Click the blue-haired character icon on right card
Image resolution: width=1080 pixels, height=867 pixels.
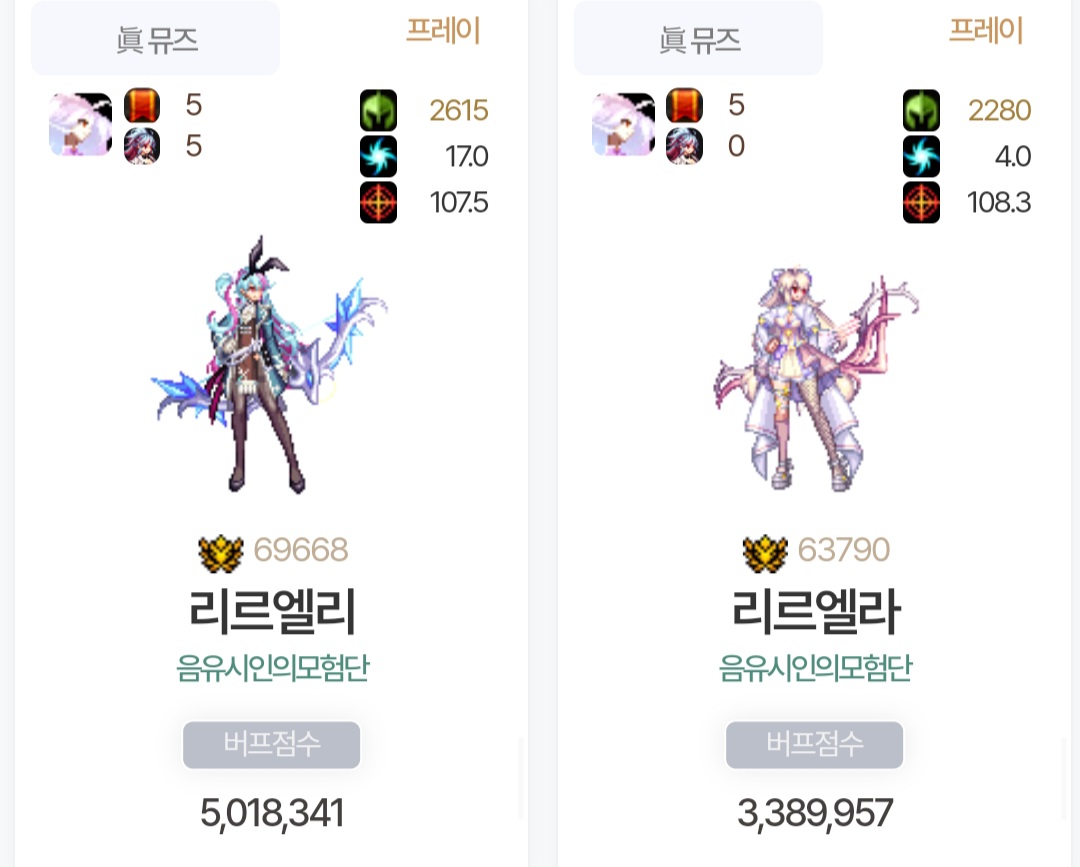click(685, 146)
